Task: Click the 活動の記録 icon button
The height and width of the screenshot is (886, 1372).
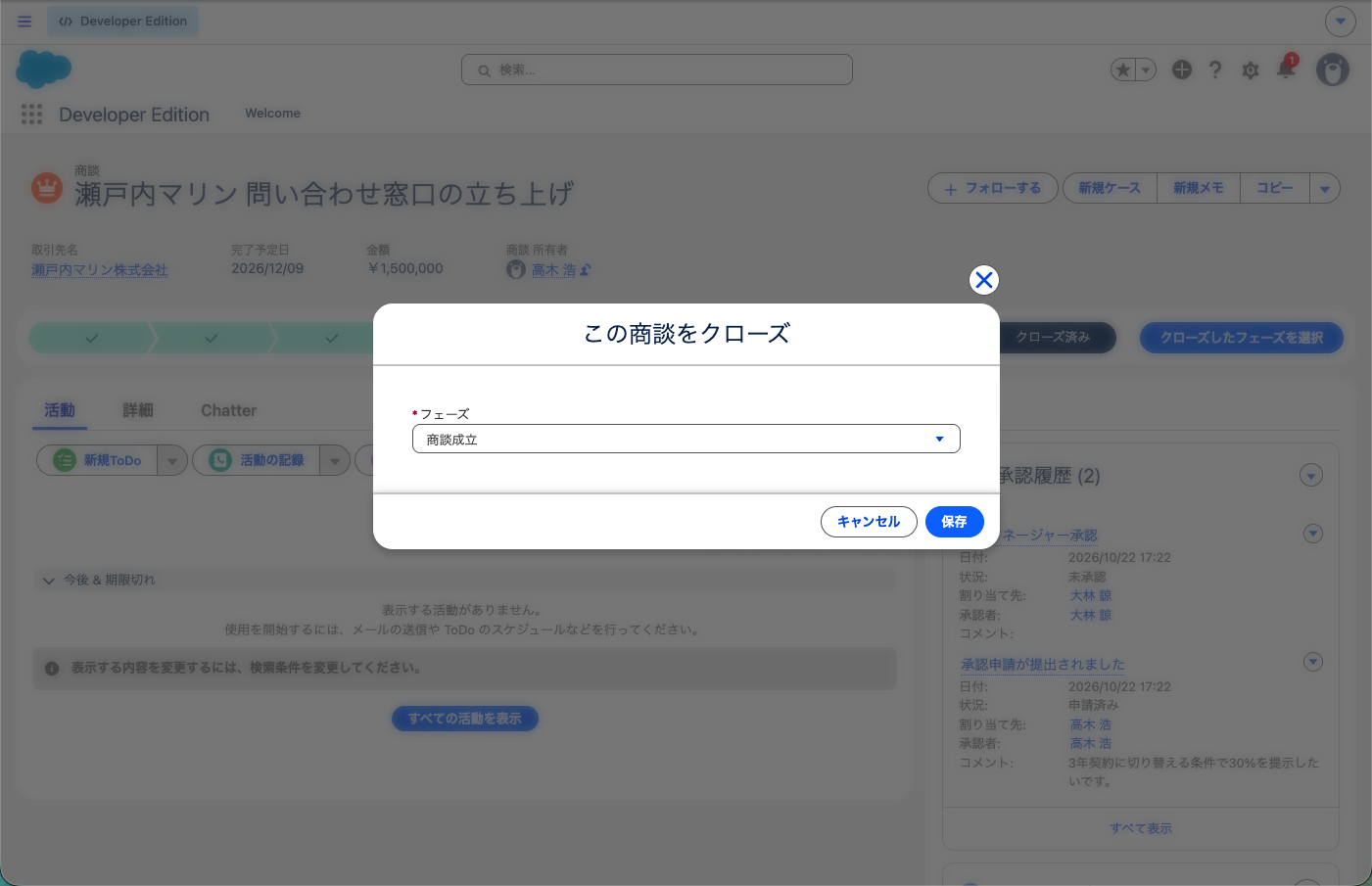Action: coord(257,460)
